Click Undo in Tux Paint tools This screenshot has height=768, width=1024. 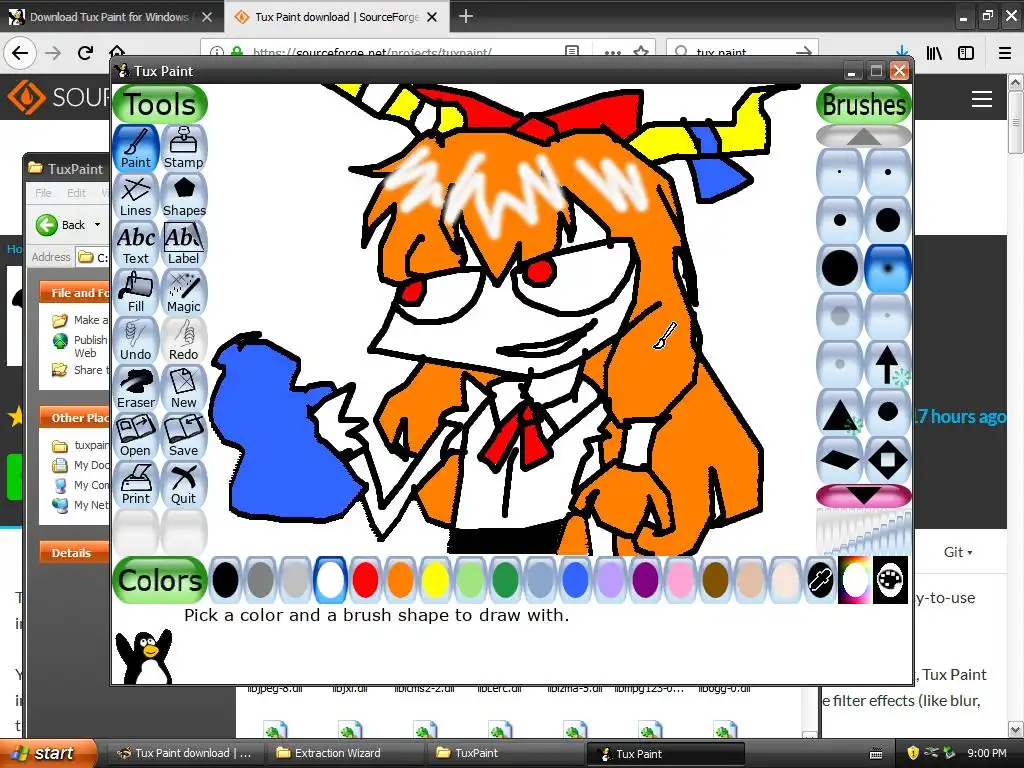[136, 340]
